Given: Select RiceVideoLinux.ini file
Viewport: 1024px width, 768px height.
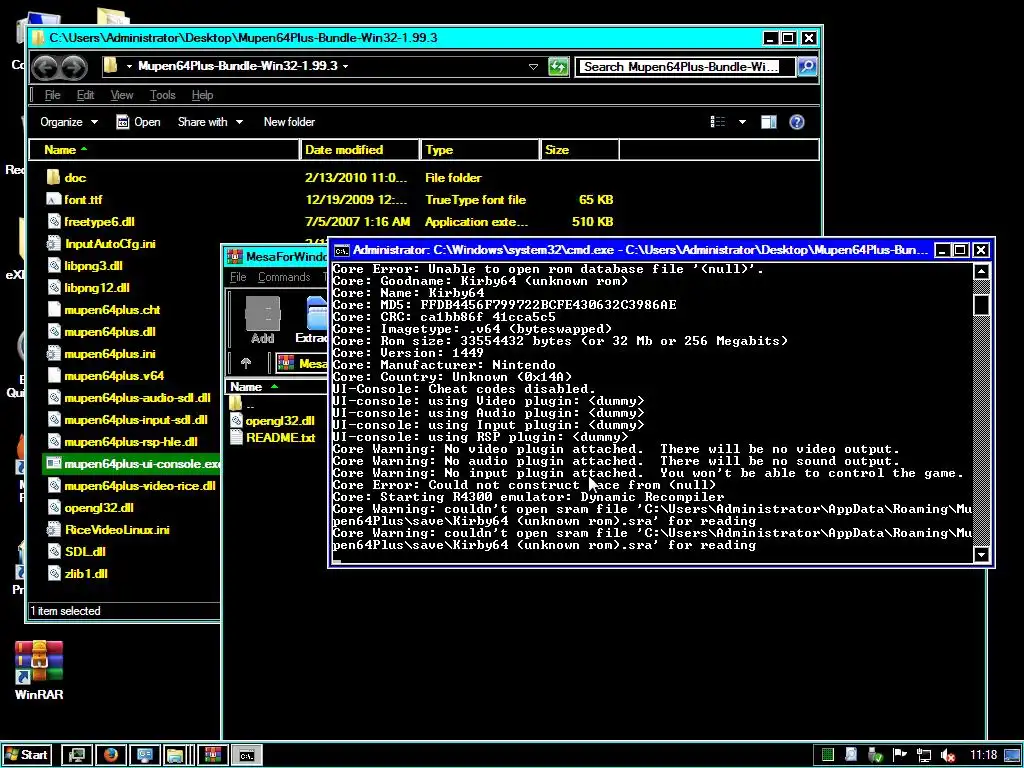Looking at the screenshot, I should point(117,530).
